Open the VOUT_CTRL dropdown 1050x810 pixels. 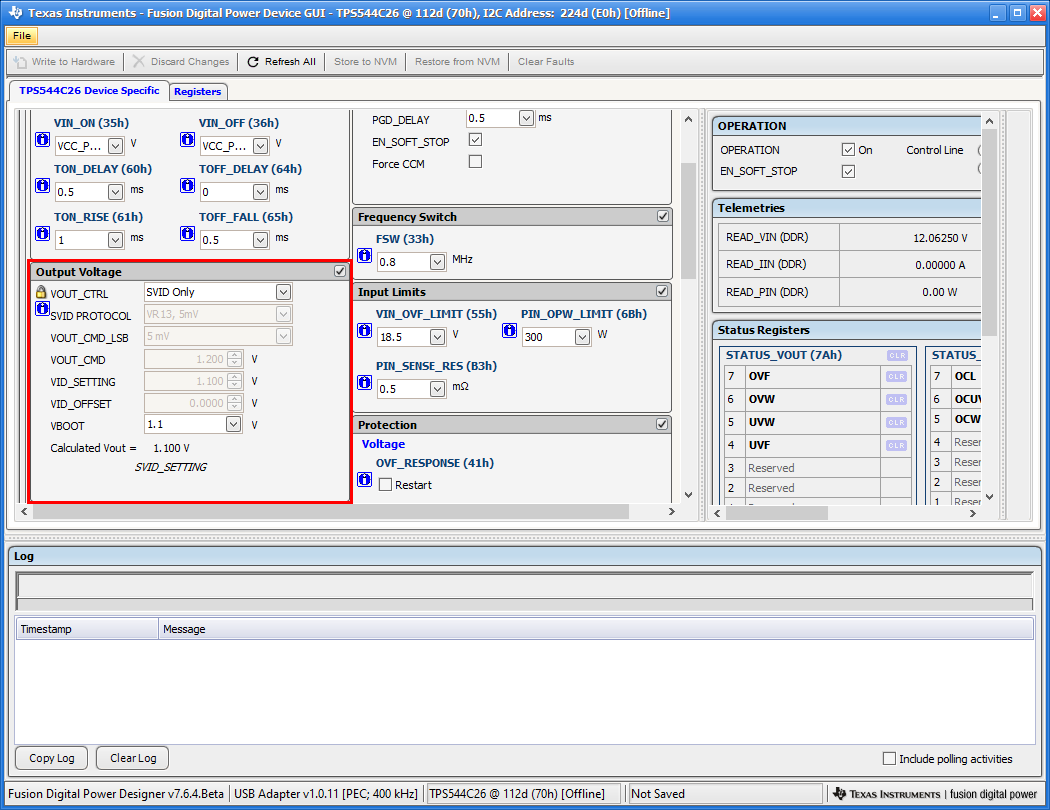point(283,292)
